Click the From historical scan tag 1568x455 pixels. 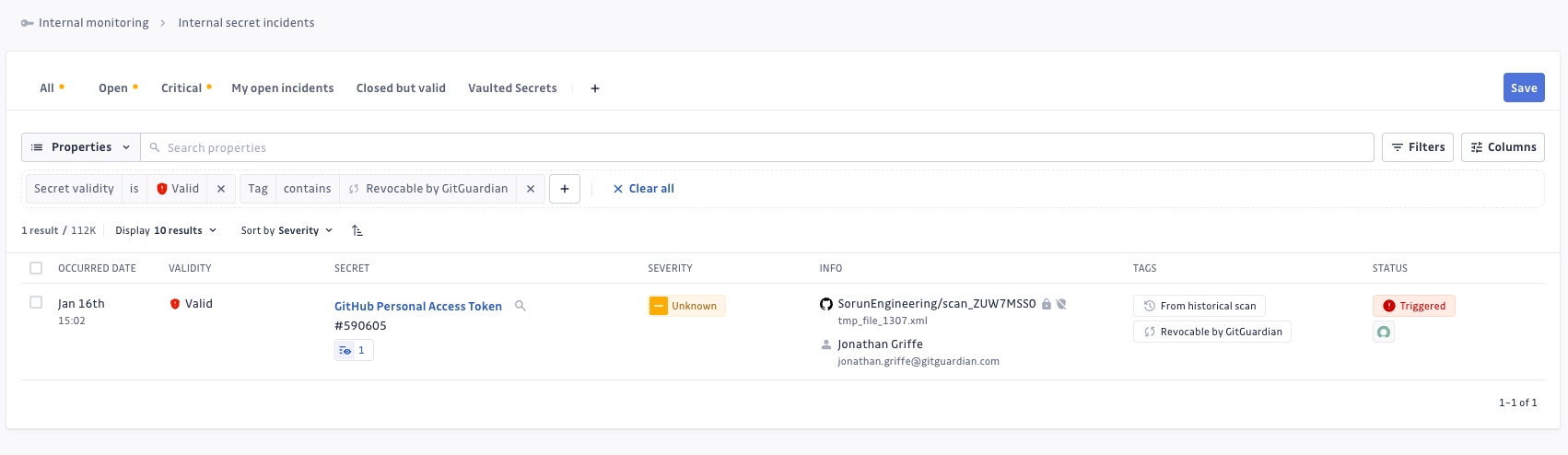click(x=1199, y=306)
